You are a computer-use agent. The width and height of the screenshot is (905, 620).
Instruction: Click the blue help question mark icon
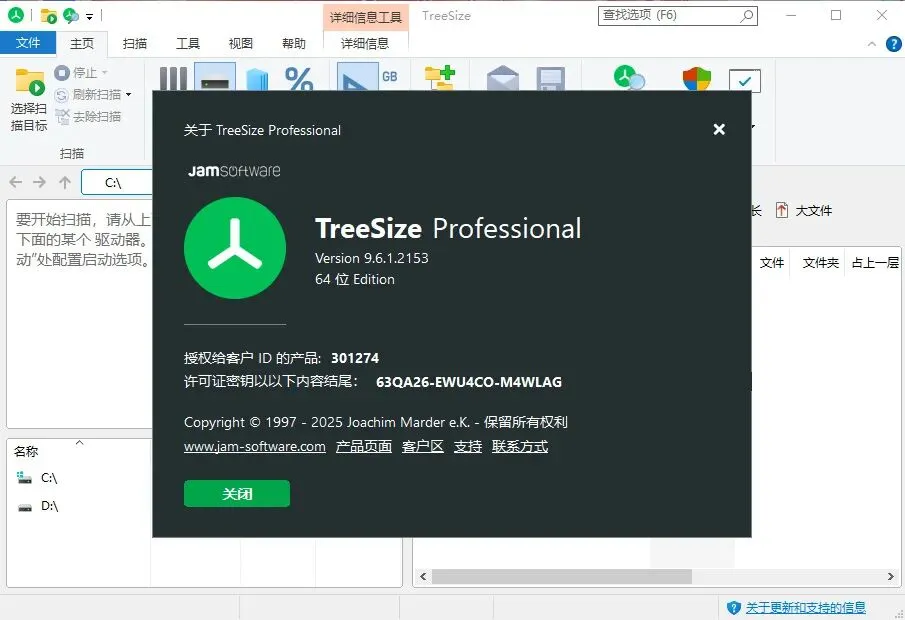[893, 44]
